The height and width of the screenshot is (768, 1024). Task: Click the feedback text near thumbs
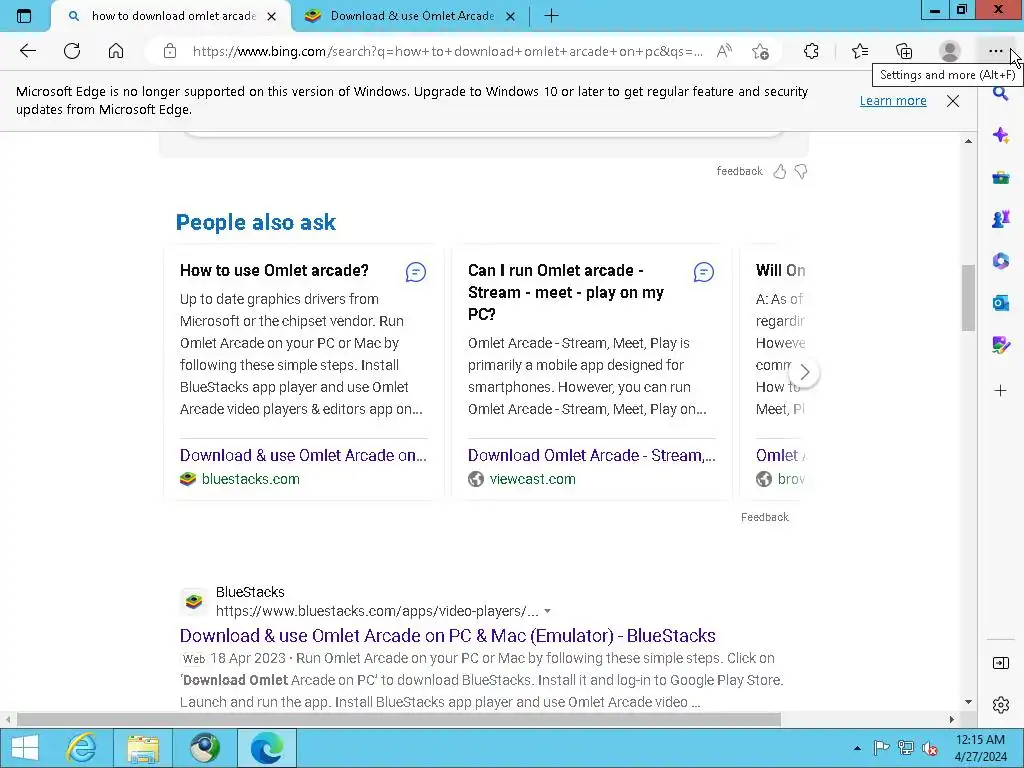739,171
